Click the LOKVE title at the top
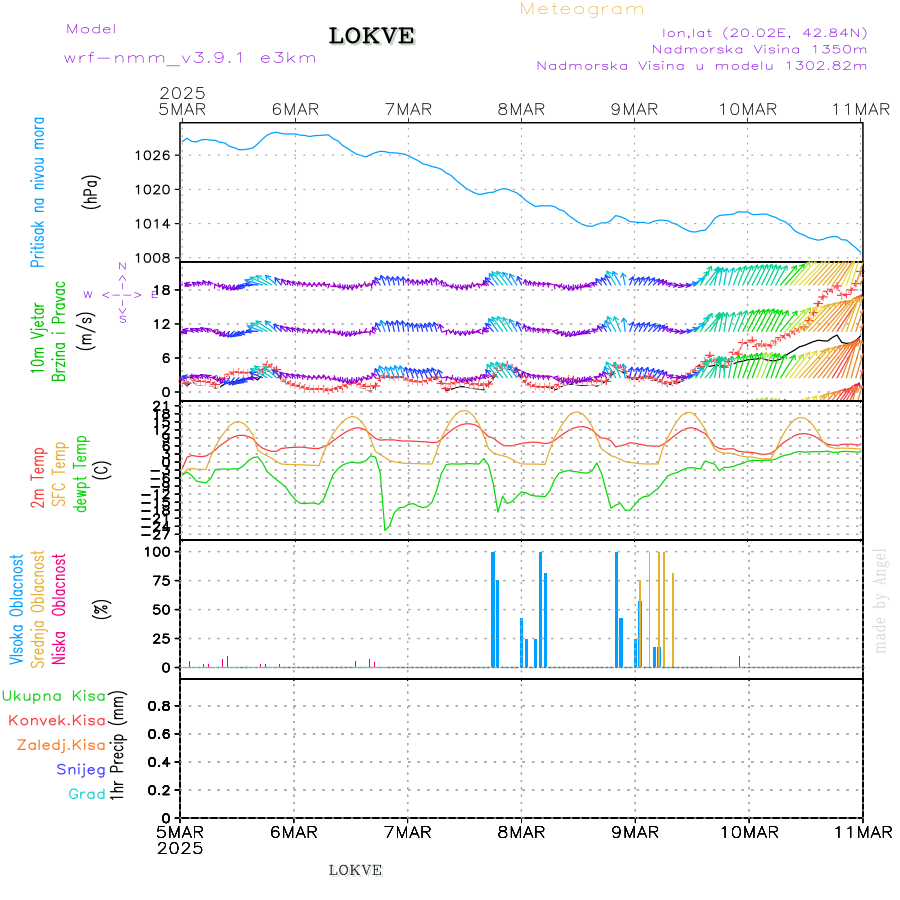Image resolution: width=900 pixels, height=900 pixels. (372, 37)
